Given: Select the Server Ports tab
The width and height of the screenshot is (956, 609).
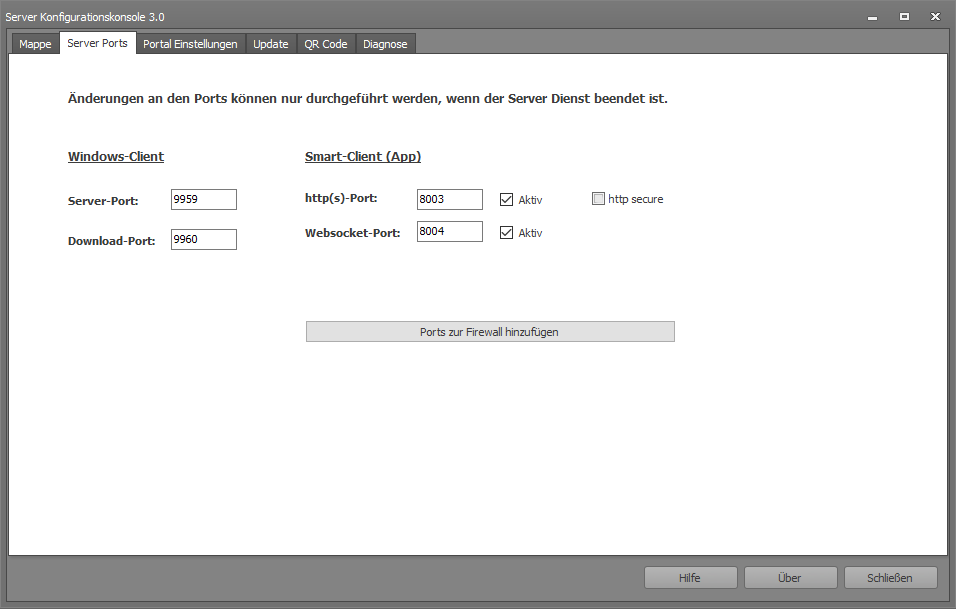Looking at the screenshot, I should (x=98, y=43).
